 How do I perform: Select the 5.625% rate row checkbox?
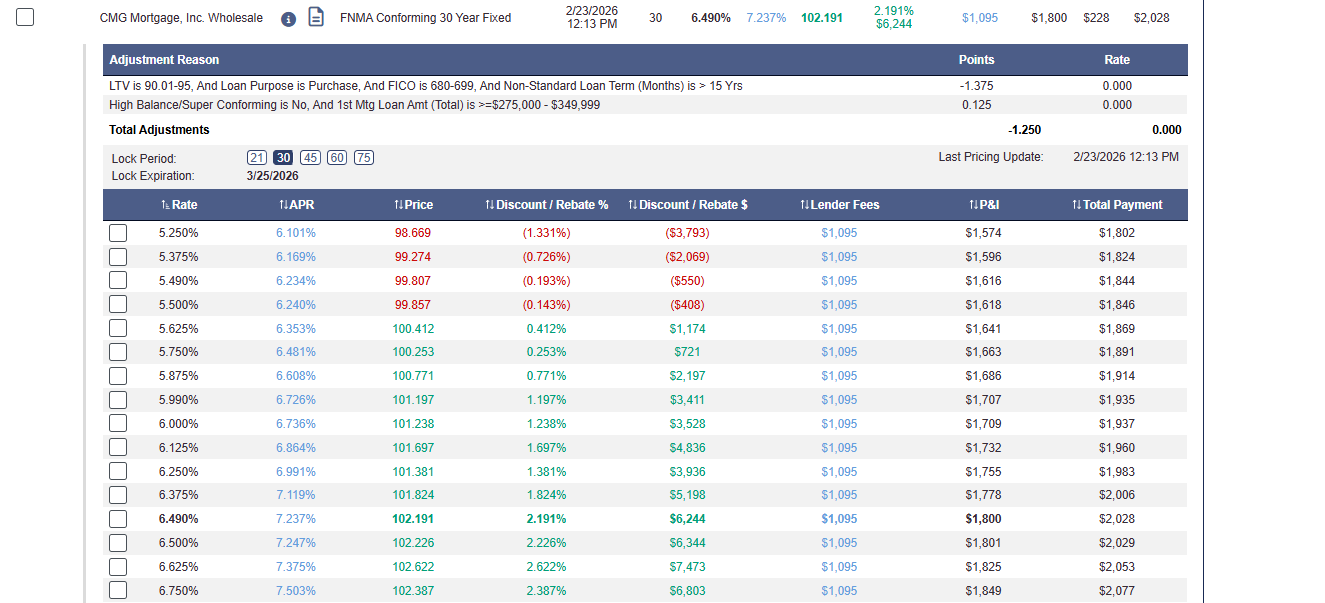tap(118, 328)
